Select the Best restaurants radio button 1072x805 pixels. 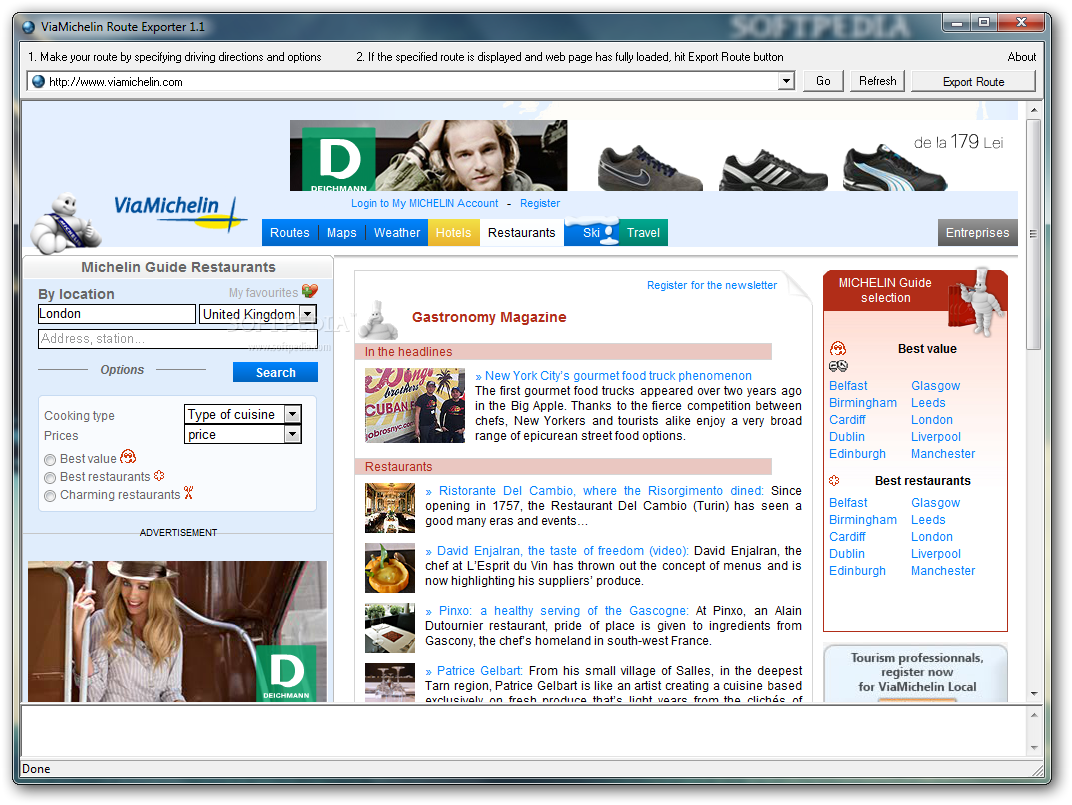tap(50, 477)
